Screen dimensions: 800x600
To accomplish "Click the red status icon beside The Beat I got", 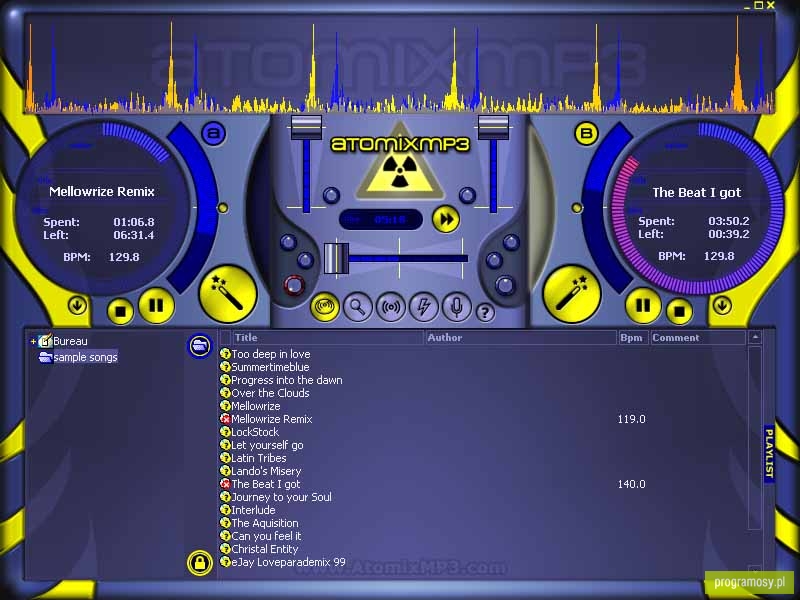I will click(x=225, y=484).
